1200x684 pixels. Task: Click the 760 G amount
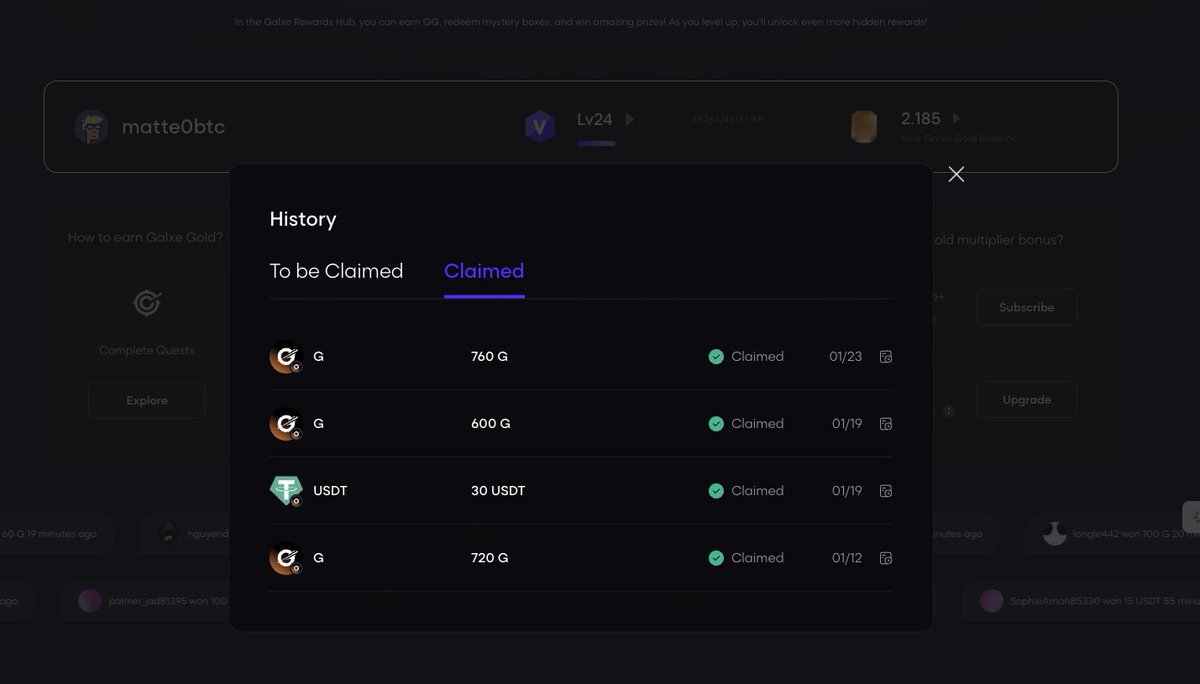point(489,357)
